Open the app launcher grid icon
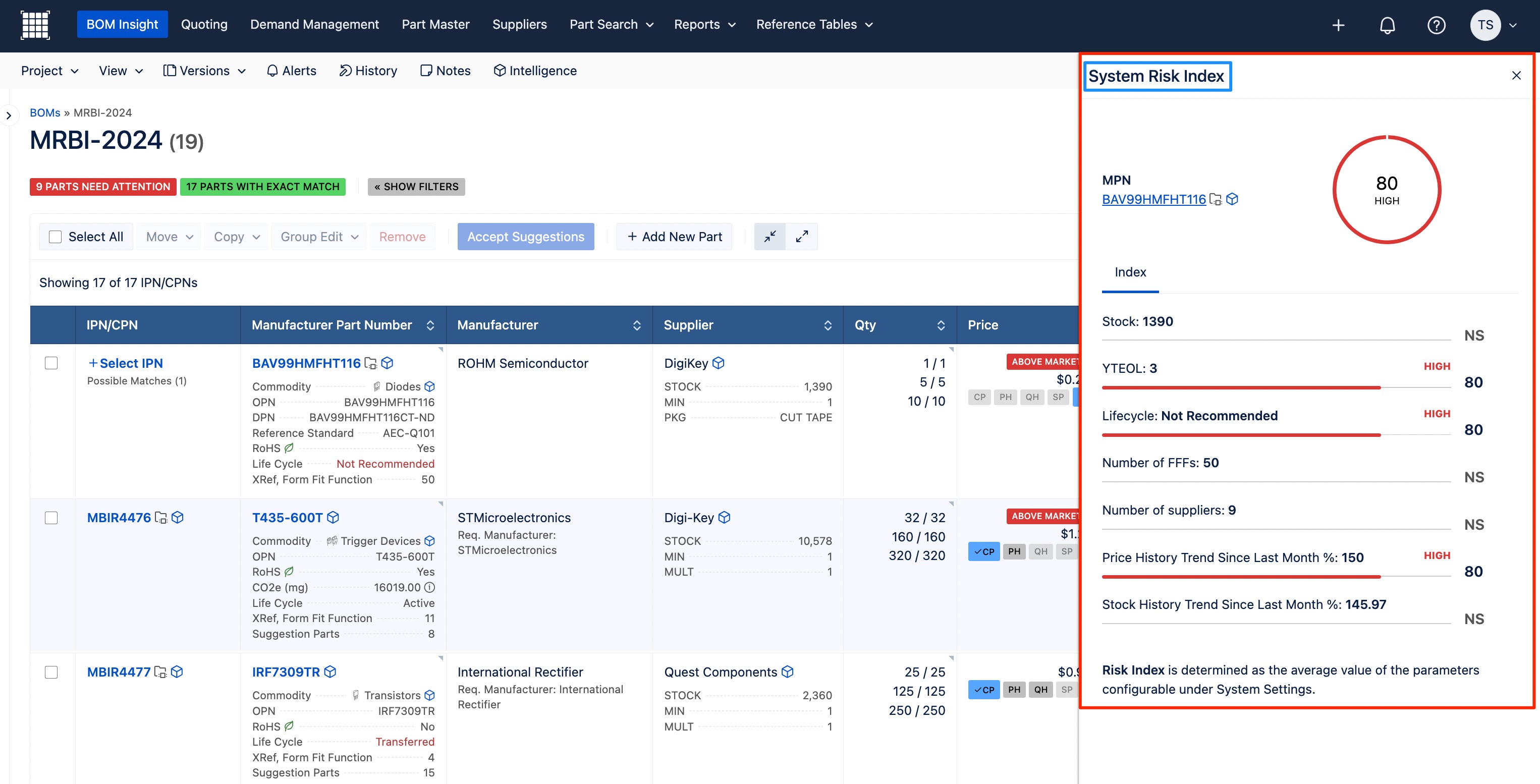 [35, 25]
